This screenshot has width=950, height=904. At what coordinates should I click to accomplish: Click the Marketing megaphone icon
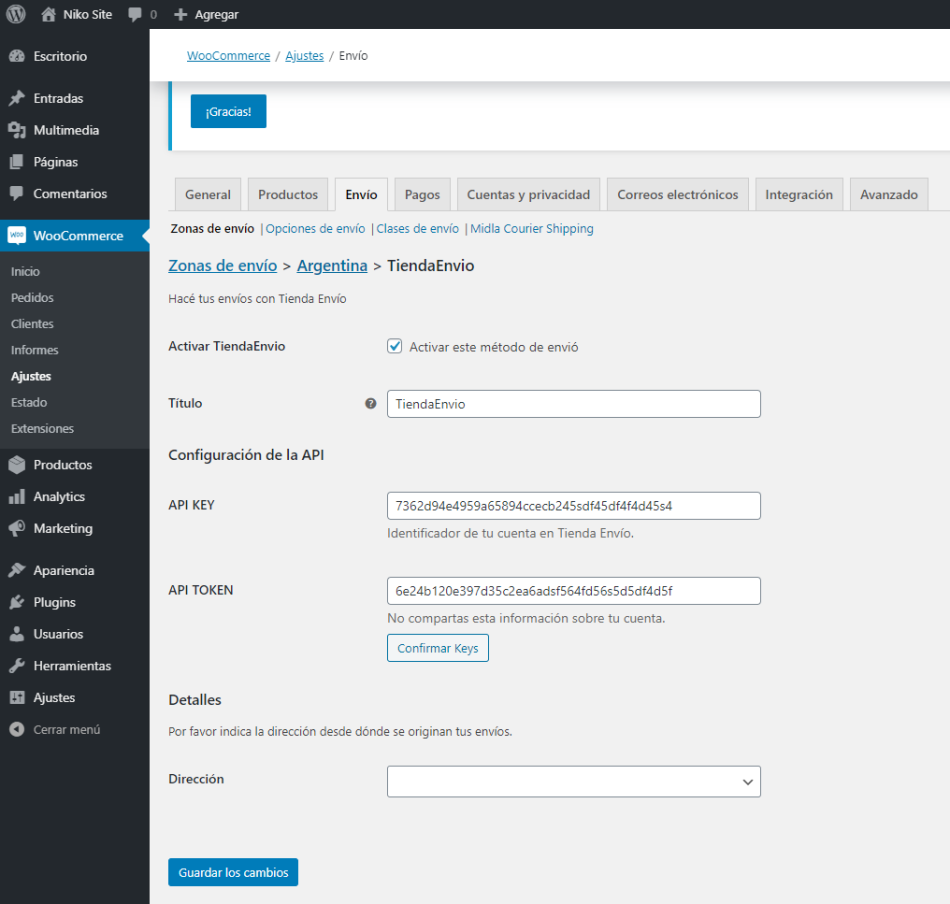point(16,528)
